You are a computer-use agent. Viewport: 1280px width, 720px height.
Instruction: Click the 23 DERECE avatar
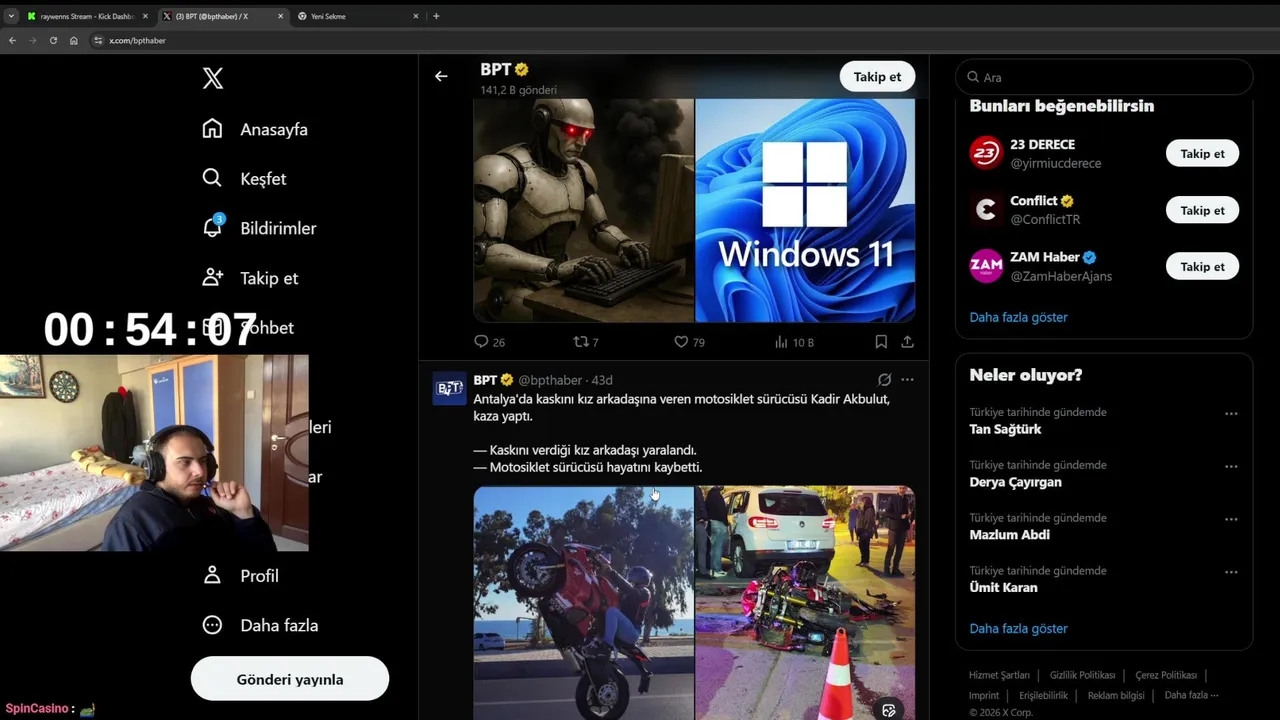click(x=986, y=153)
